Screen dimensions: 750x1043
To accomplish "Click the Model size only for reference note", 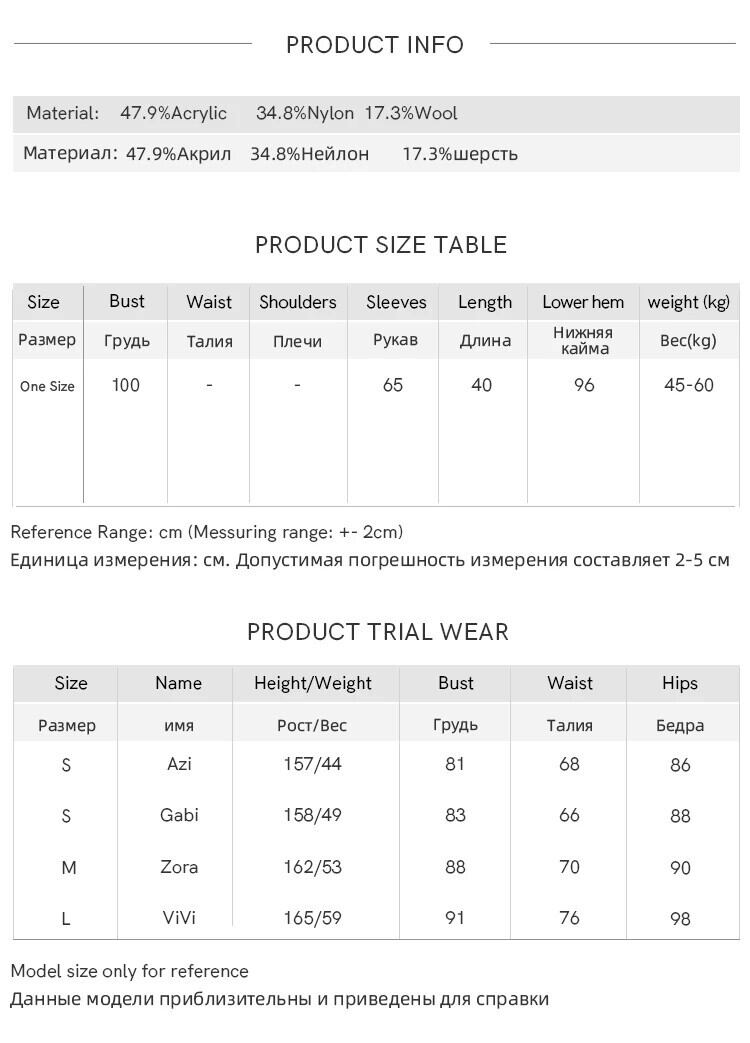I will [x=130, y=971].
